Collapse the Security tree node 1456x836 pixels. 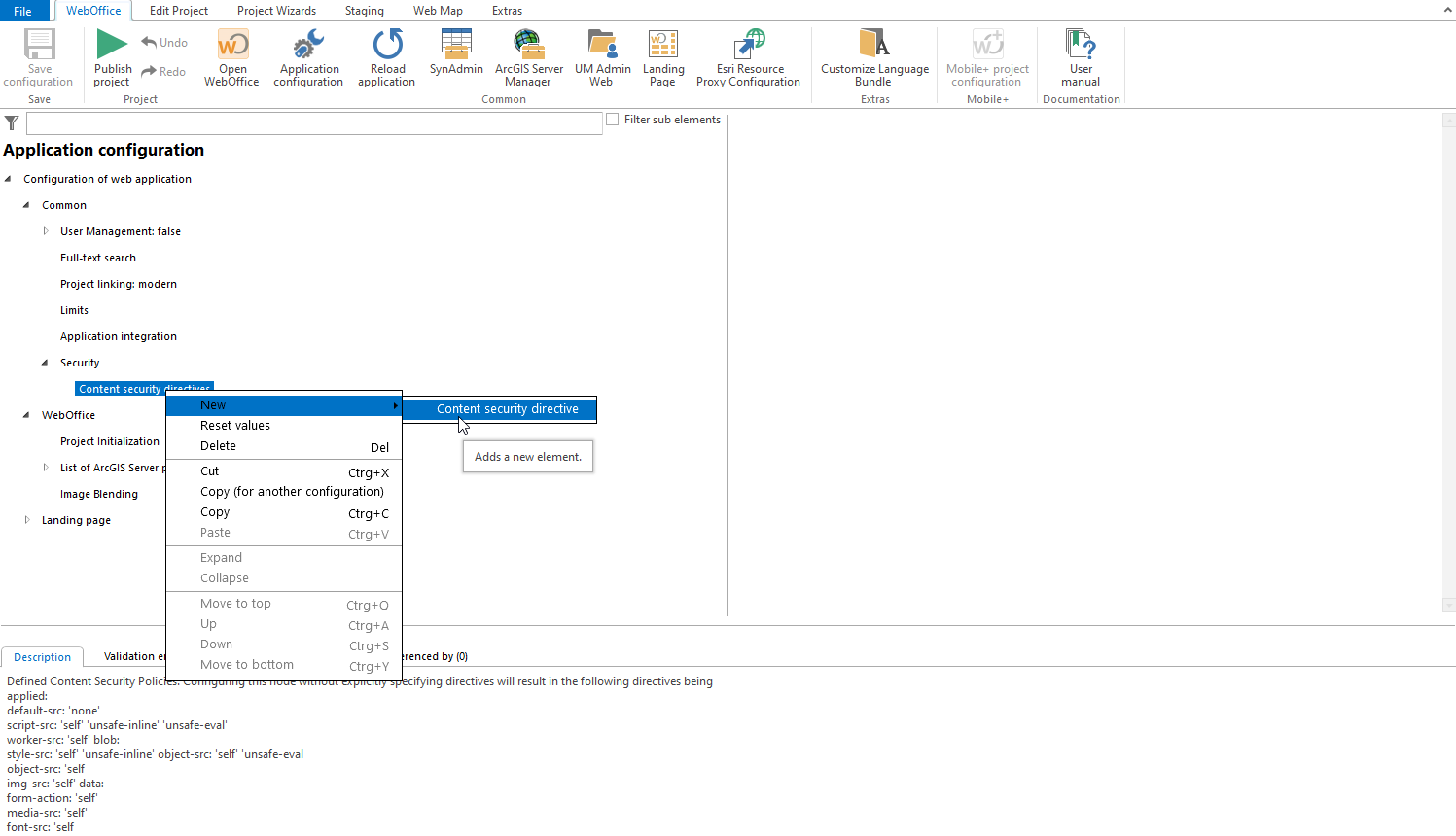44,362
